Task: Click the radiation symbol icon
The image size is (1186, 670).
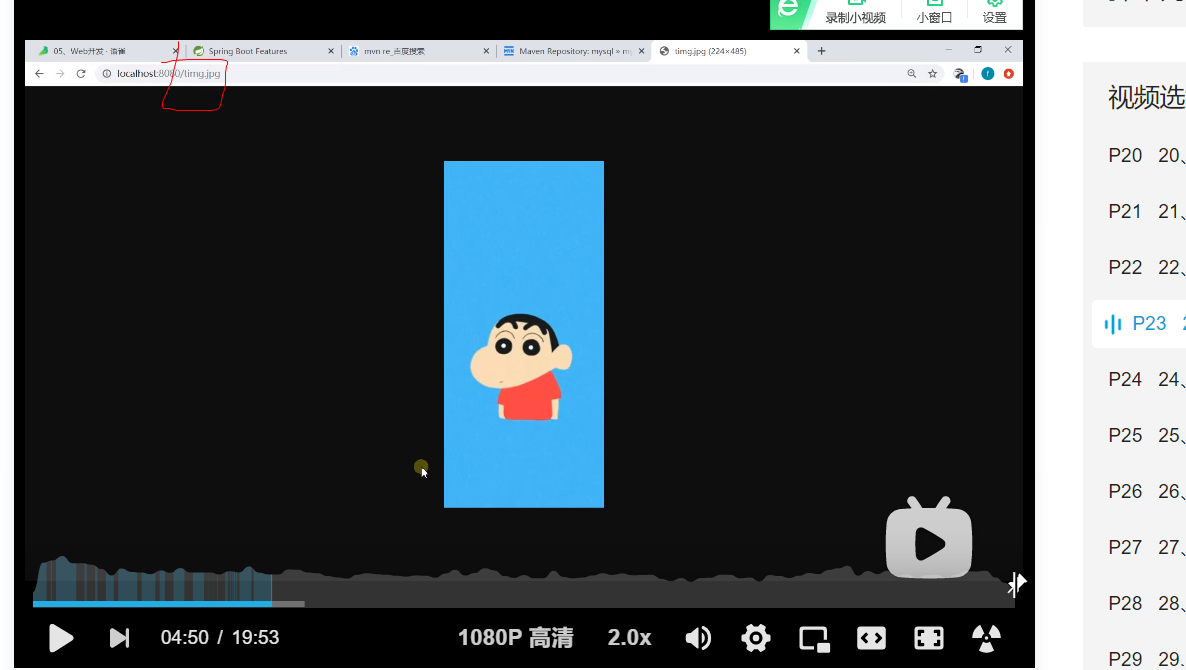Action: tap(986, 638)
